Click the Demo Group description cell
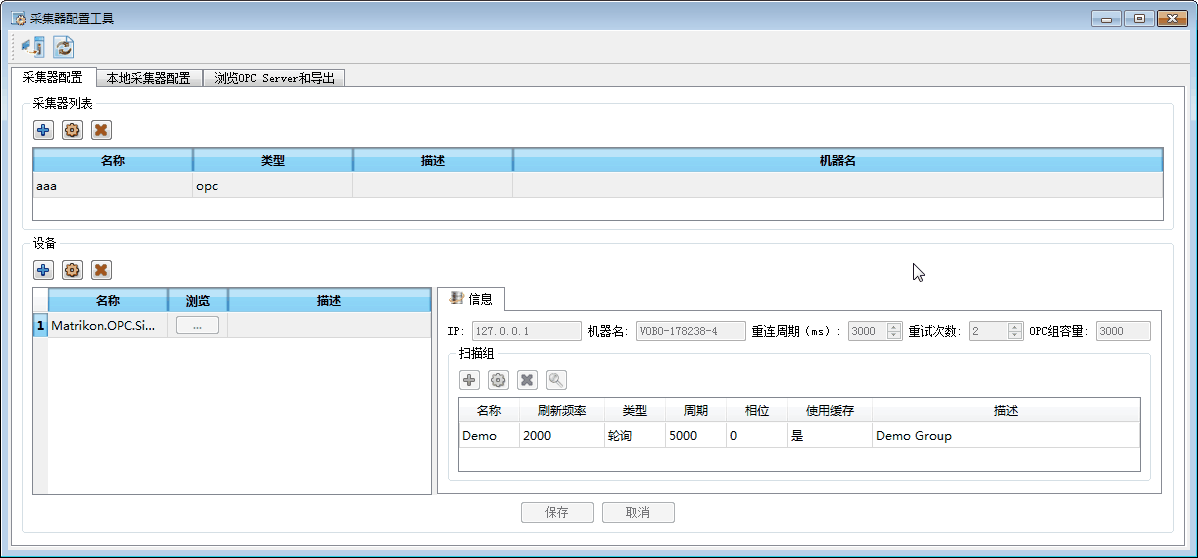This screenshot has width=1198, height=558. 1005,436
